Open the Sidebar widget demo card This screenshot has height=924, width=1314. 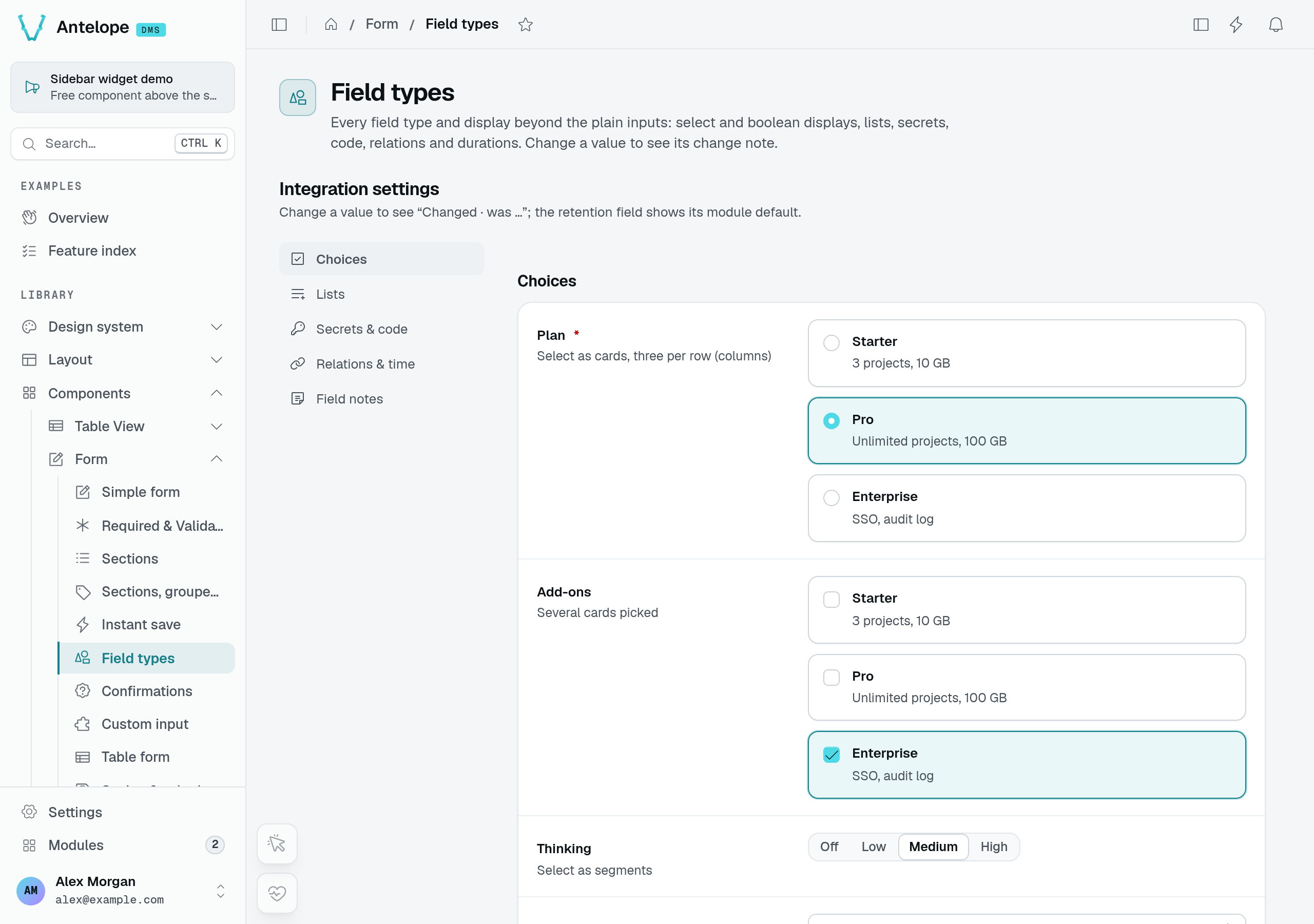pos(123,87)
